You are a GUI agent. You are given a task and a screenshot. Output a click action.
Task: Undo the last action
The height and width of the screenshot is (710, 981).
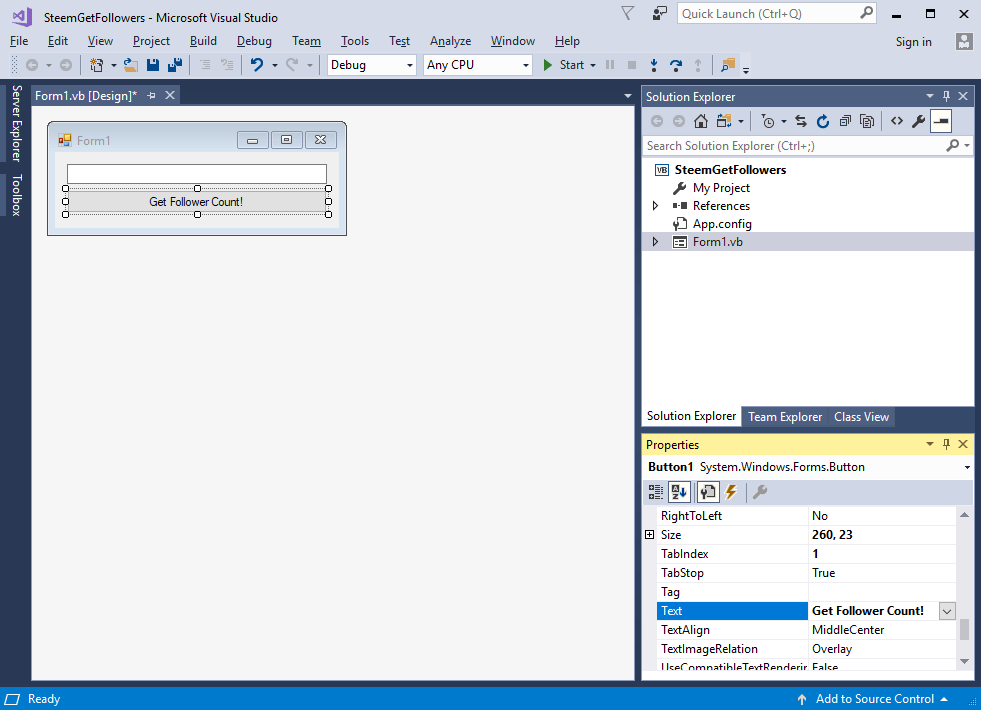257,64
